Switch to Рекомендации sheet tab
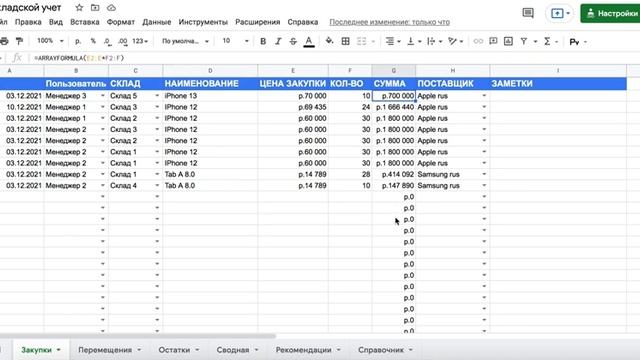Viewport: 640px width, 360px height. point(308,350)
